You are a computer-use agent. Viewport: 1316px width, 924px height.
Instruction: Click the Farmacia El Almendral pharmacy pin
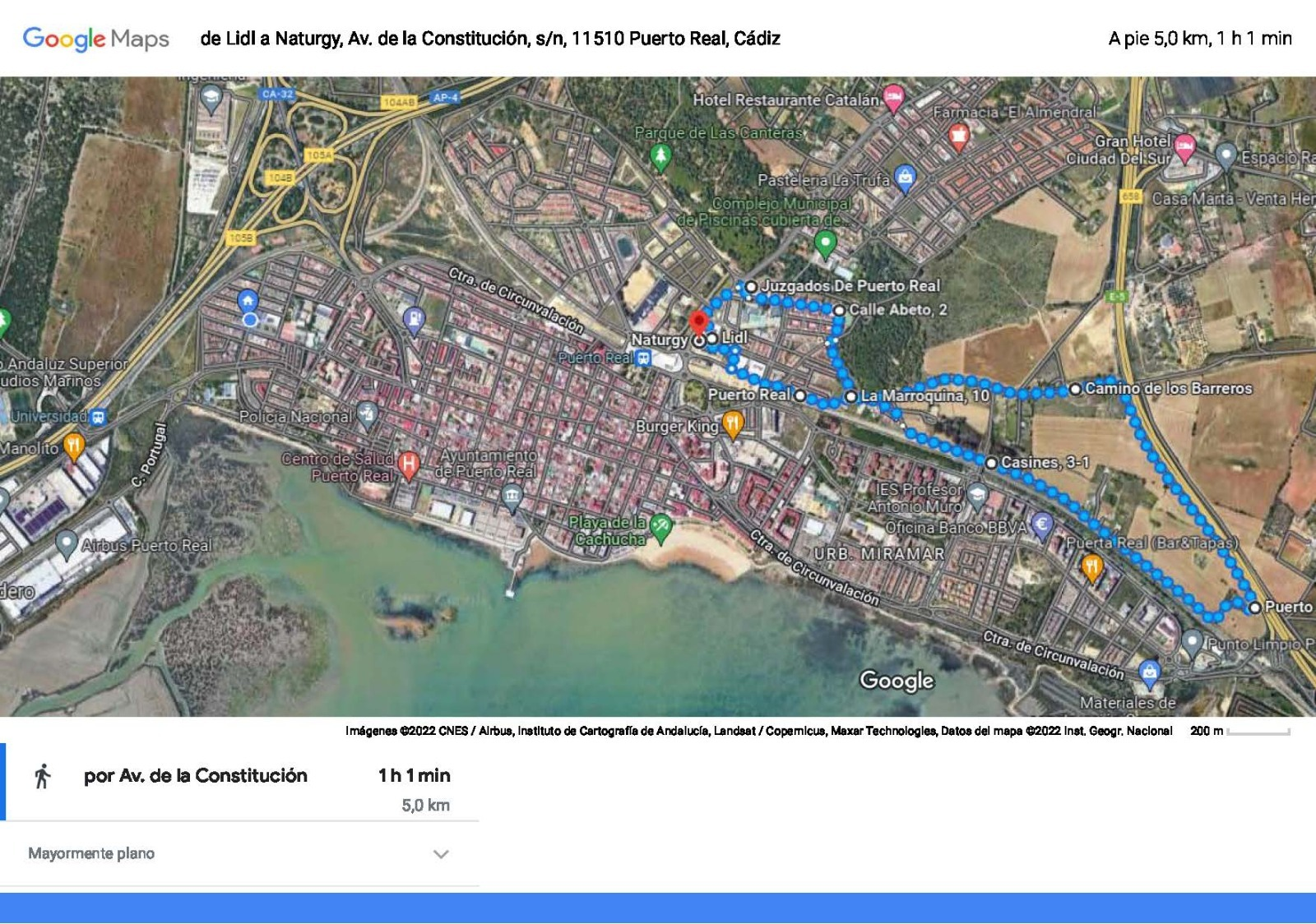[x=958, y=136]
